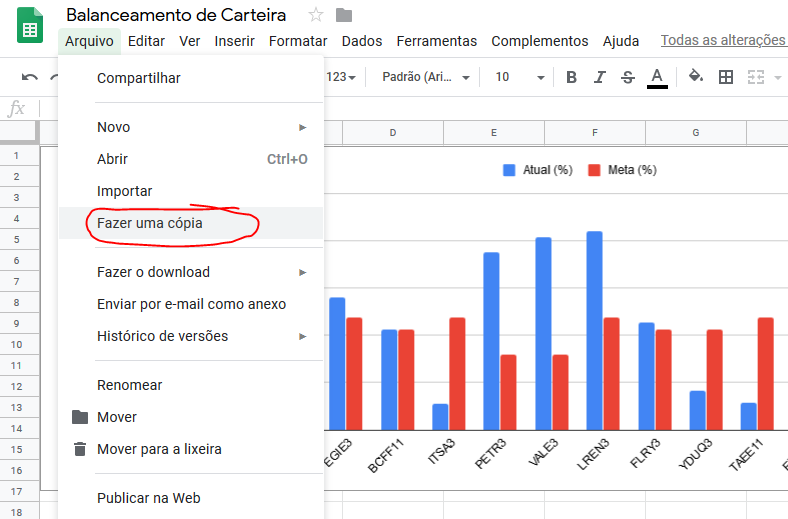This screenshot has width=788, height=519.
Task: Open the Complementos menu
Action: [x=540, y=41]
